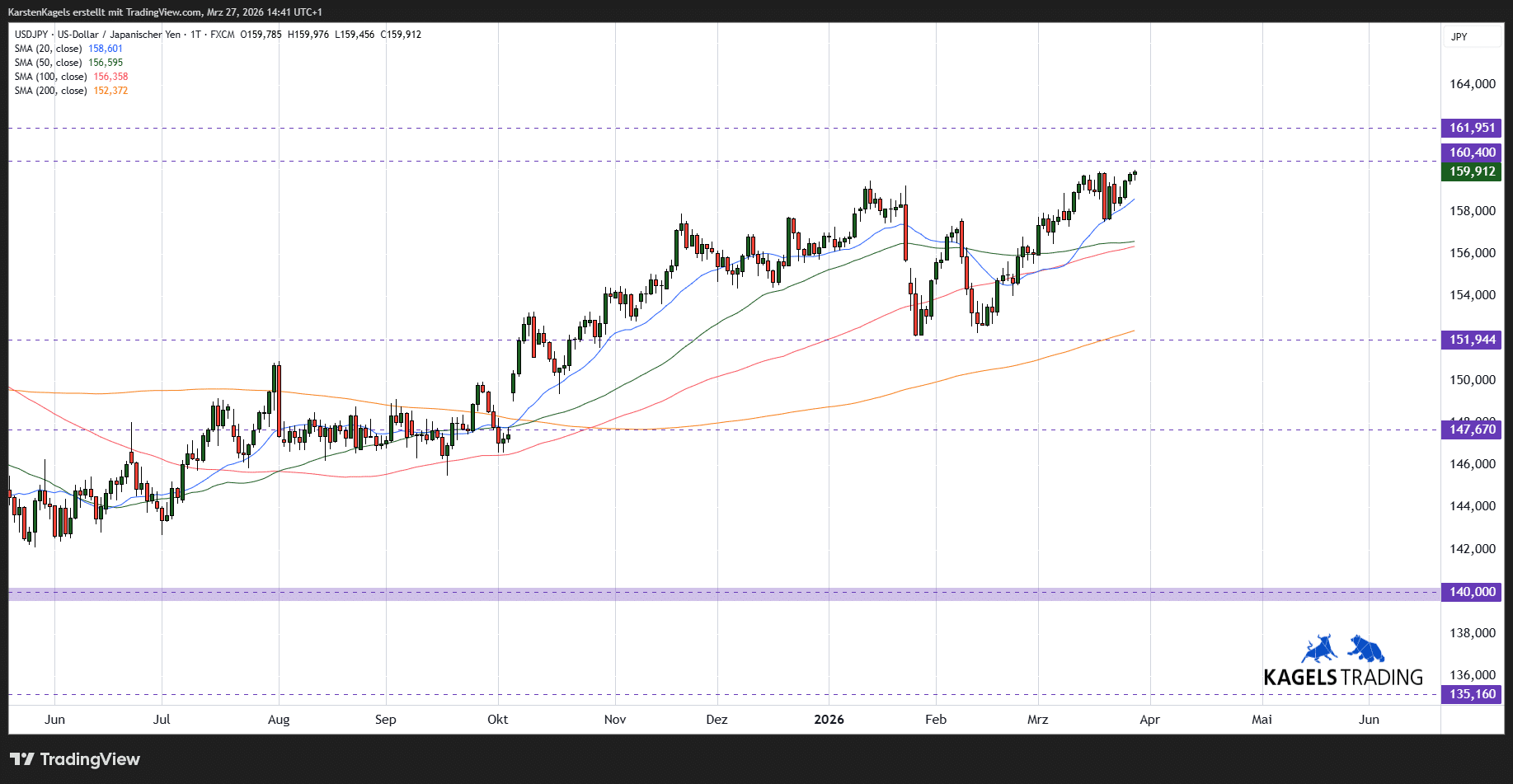This screenshot has height=784, width=1513.
Task: Select the 161,951 price level label
Action: (x=1472, y=128)
